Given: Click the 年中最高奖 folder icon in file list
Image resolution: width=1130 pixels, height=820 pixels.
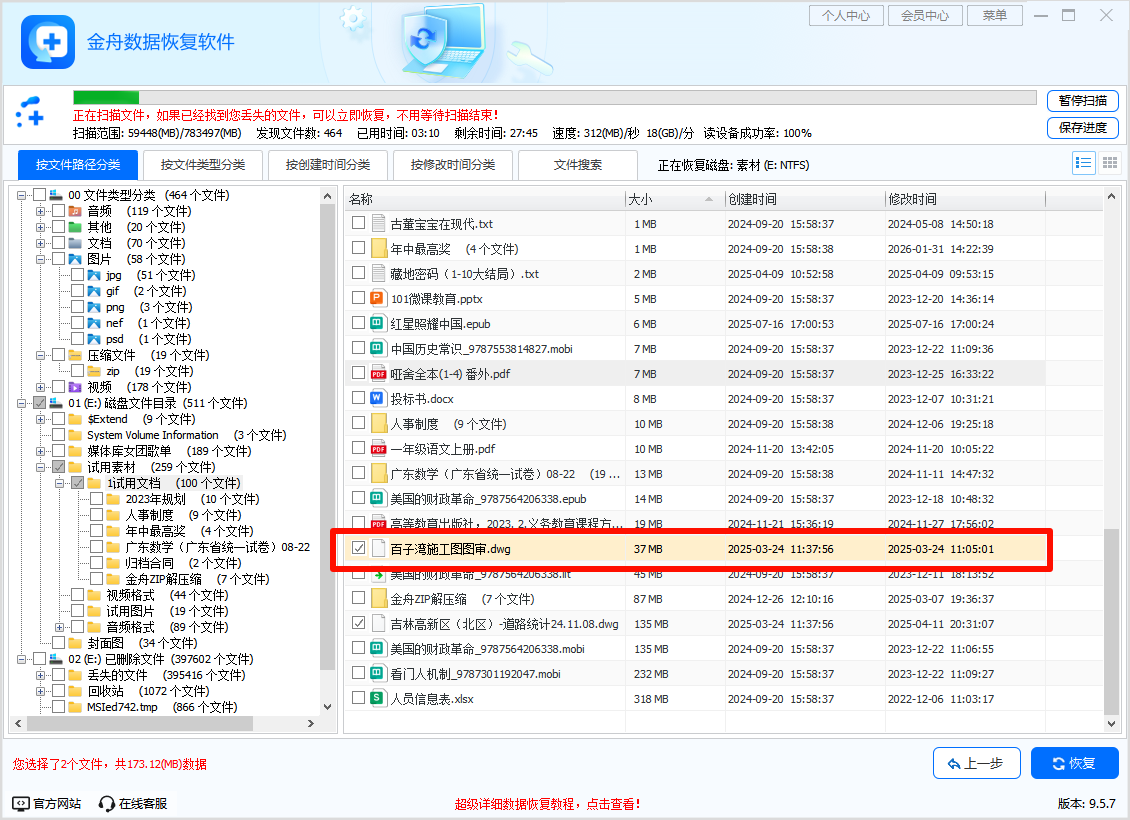Looking at the screenshot, I should click(x=379, y=249).
